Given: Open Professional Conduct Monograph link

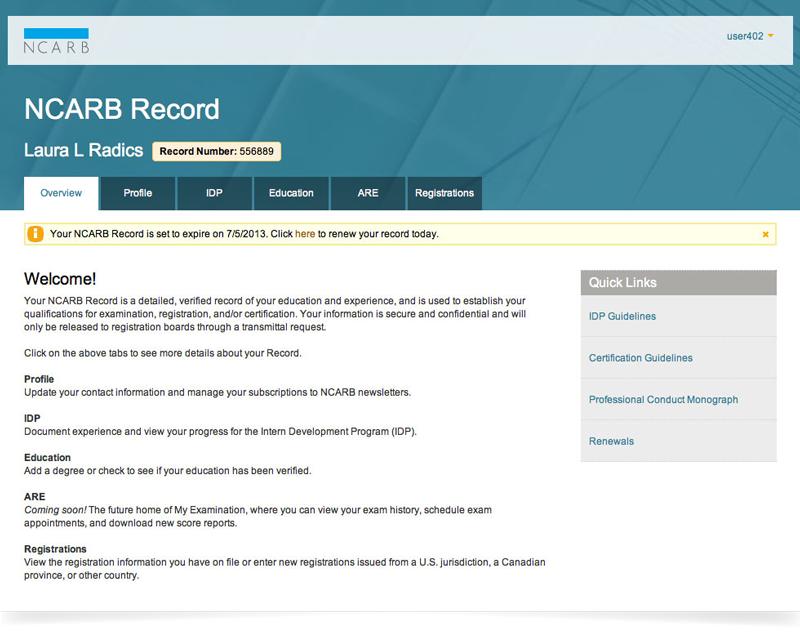Looking at the screenshot, I should [x=663, y=400].
